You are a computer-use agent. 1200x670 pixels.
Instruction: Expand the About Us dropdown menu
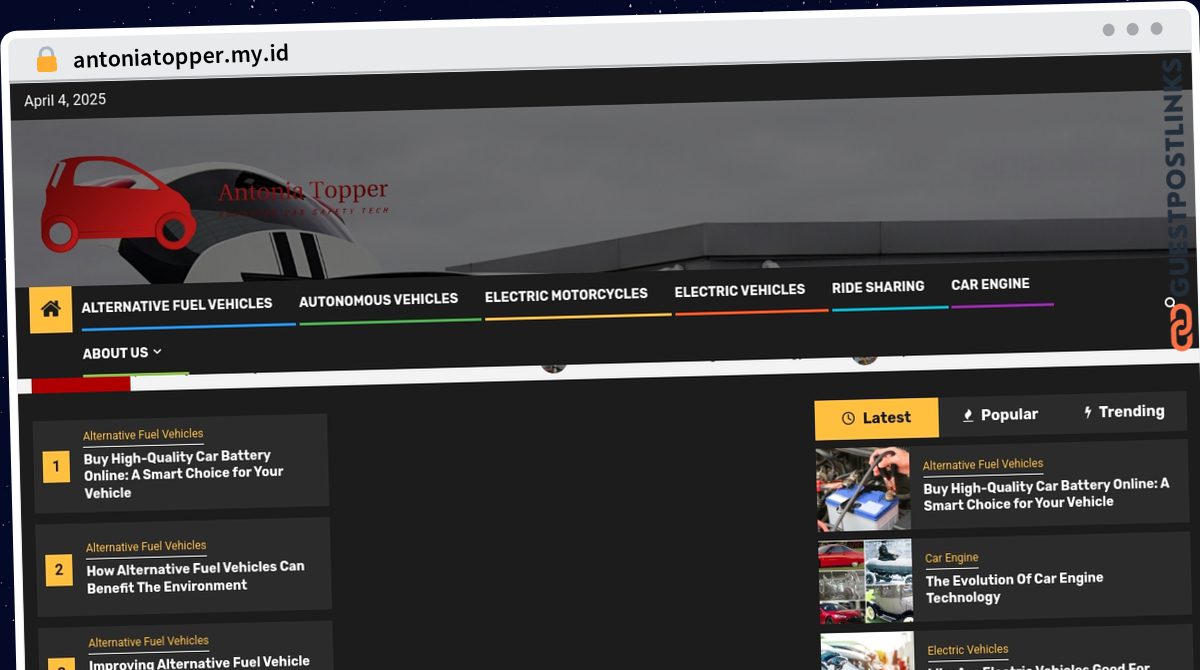click(122, 353)
